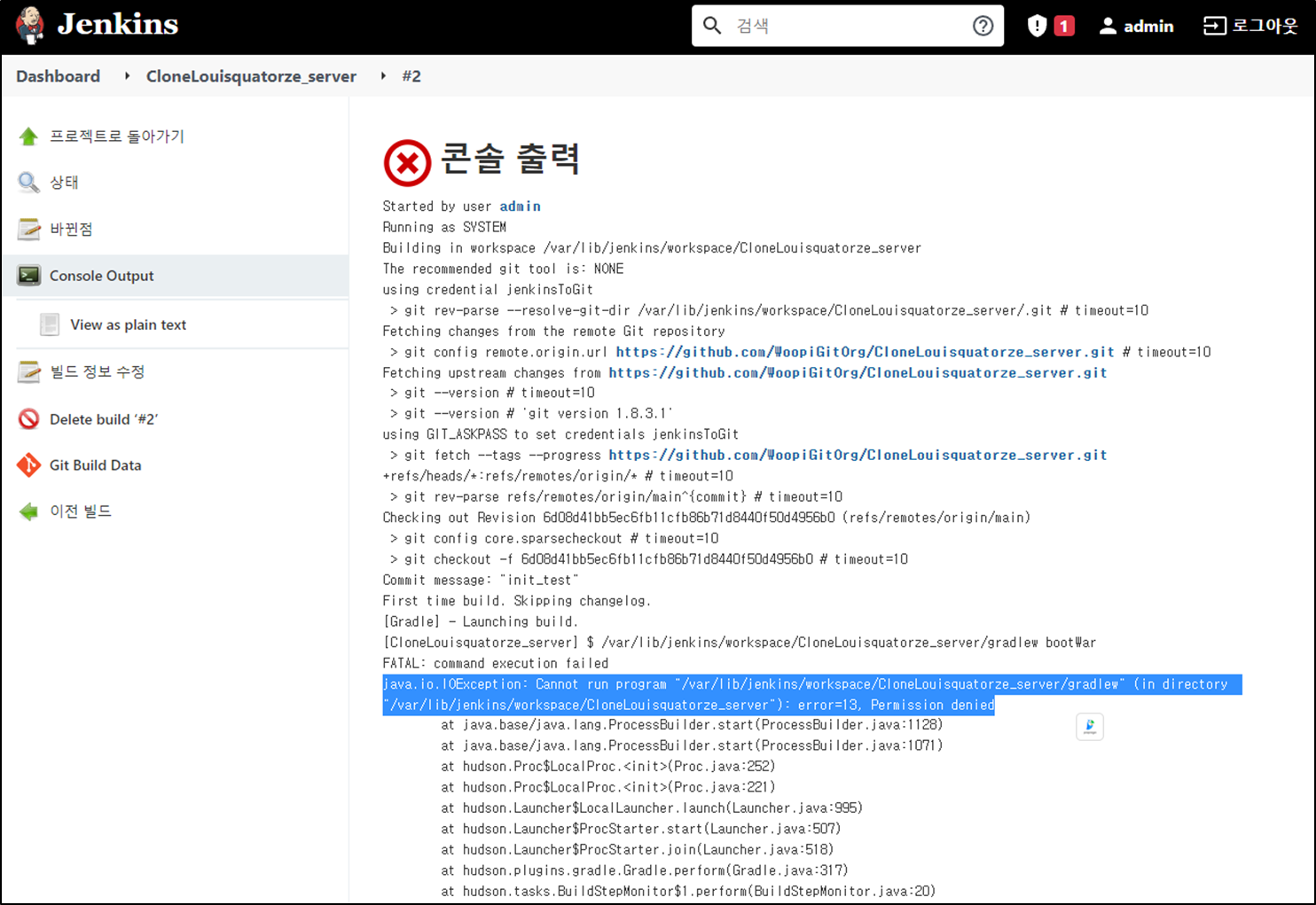Go to Dashboard breadcrumb

tap(58, 76)
